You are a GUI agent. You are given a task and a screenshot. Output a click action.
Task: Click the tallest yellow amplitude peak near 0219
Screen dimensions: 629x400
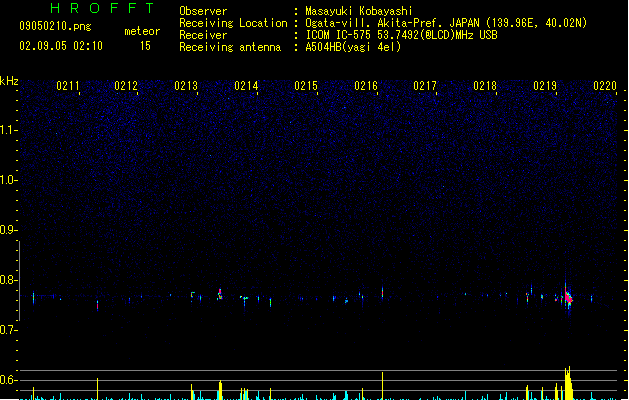click(x=568, y=383)
